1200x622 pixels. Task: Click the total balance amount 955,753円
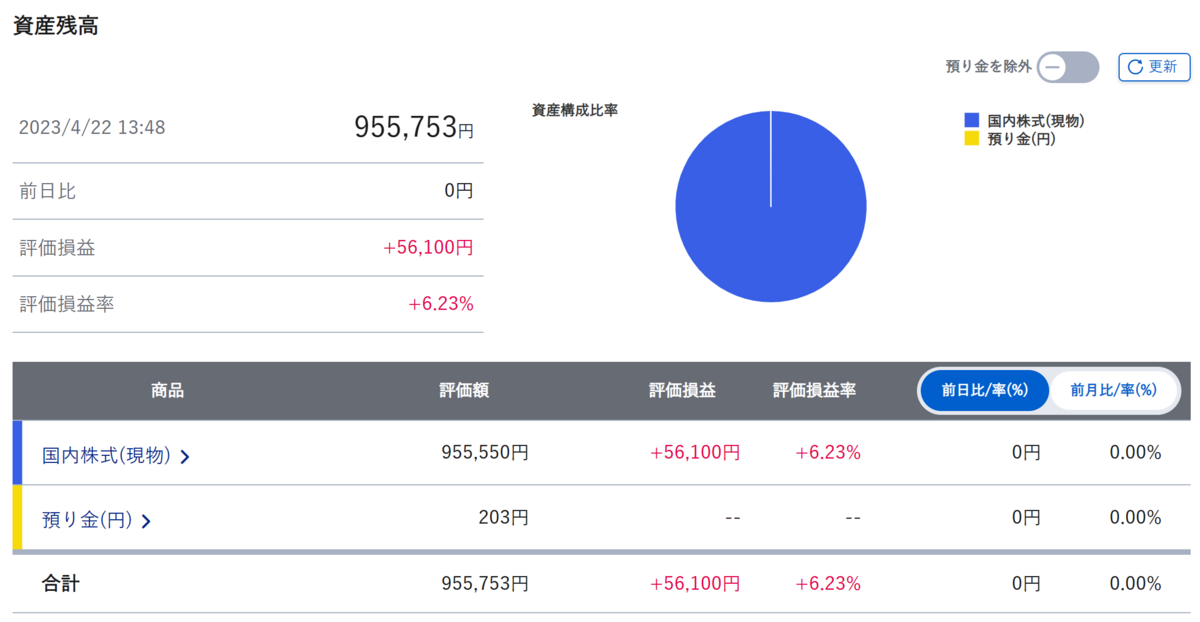click(413, 126)
